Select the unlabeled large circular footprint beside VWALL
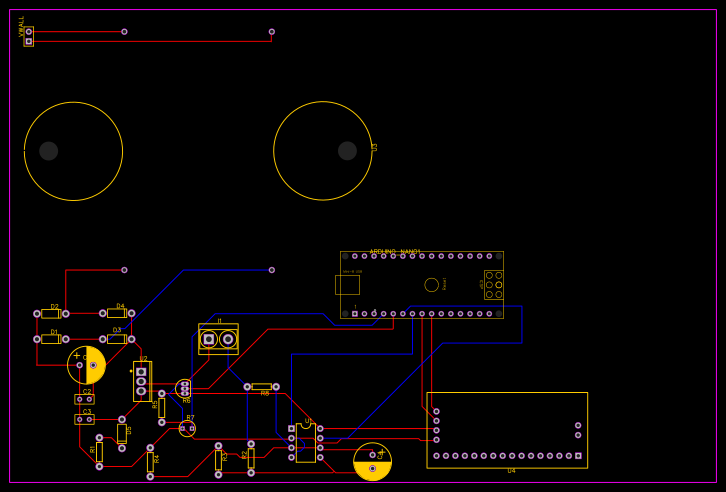726x492 pixels. pos(73,151)
